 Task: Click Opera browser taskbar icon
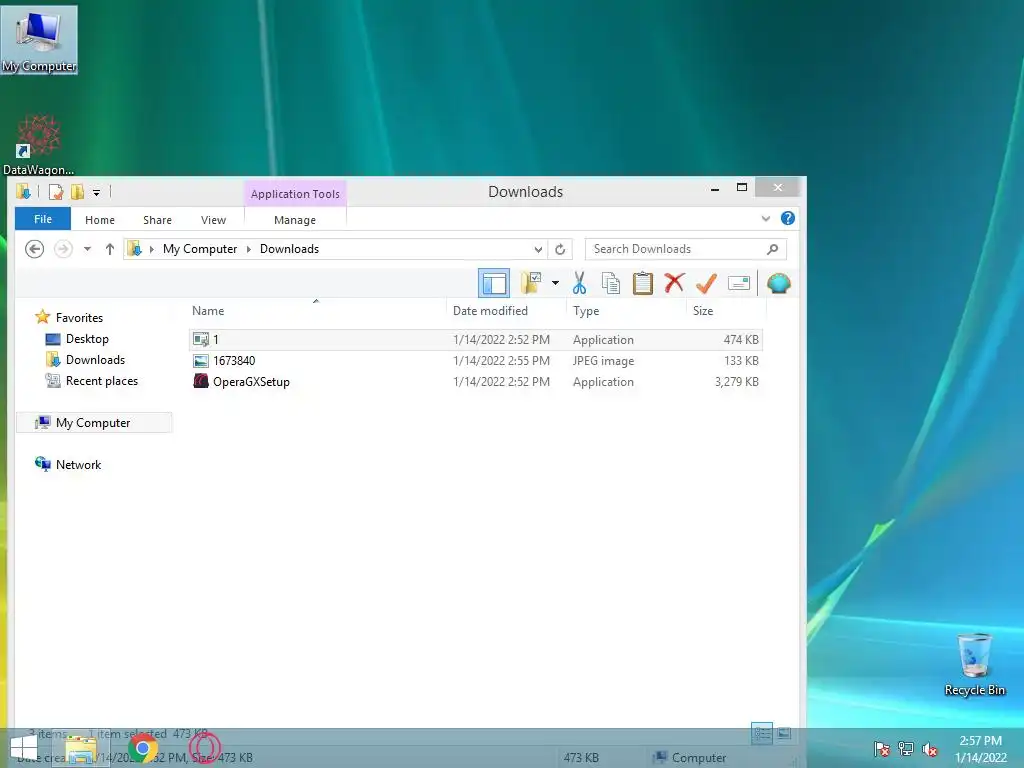[204, 748]
